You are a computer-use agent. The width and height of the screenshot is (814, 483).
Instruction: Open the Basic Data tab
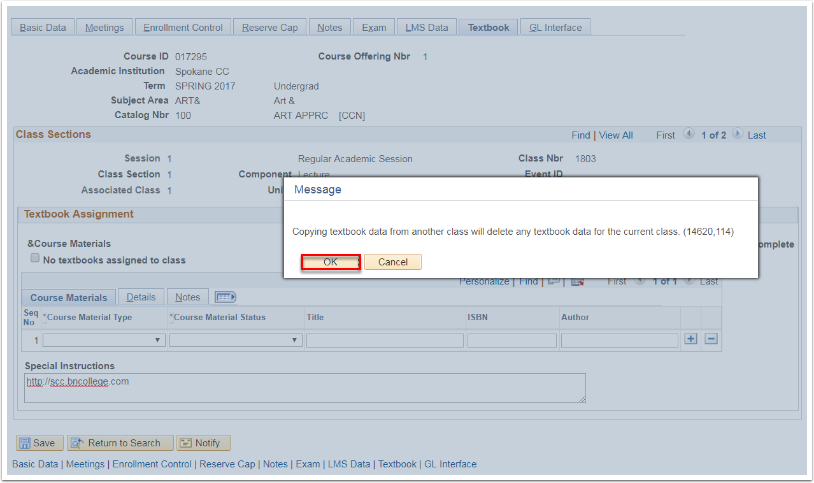click(x=43, y=28)
